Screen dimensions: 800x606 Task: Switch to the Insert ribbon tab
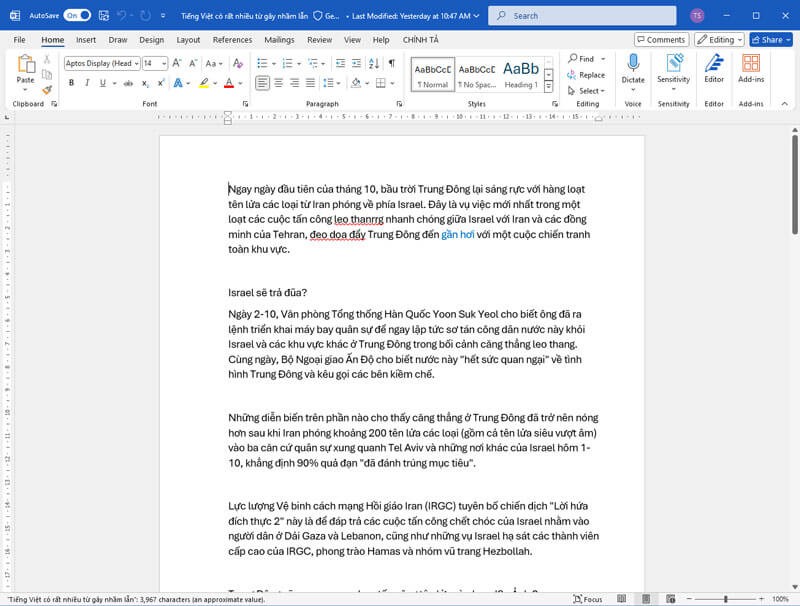86,40
